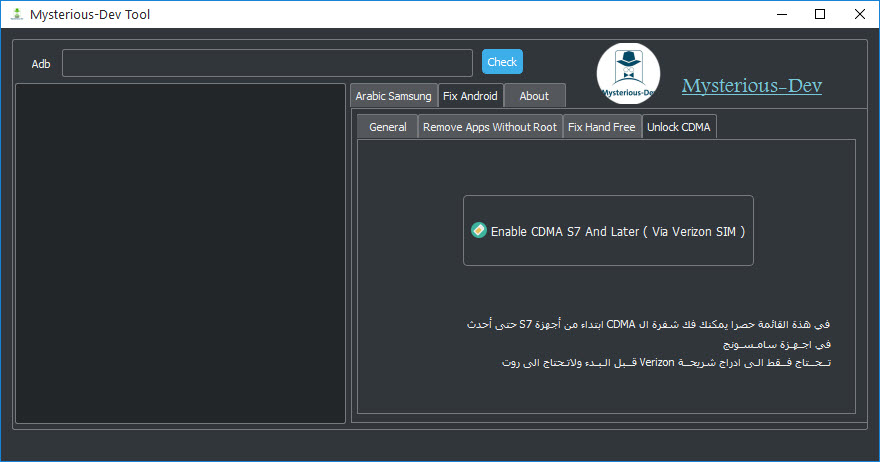
Task: Click Enable CDMA S7 And Later button
Action: tap(608, 231)
